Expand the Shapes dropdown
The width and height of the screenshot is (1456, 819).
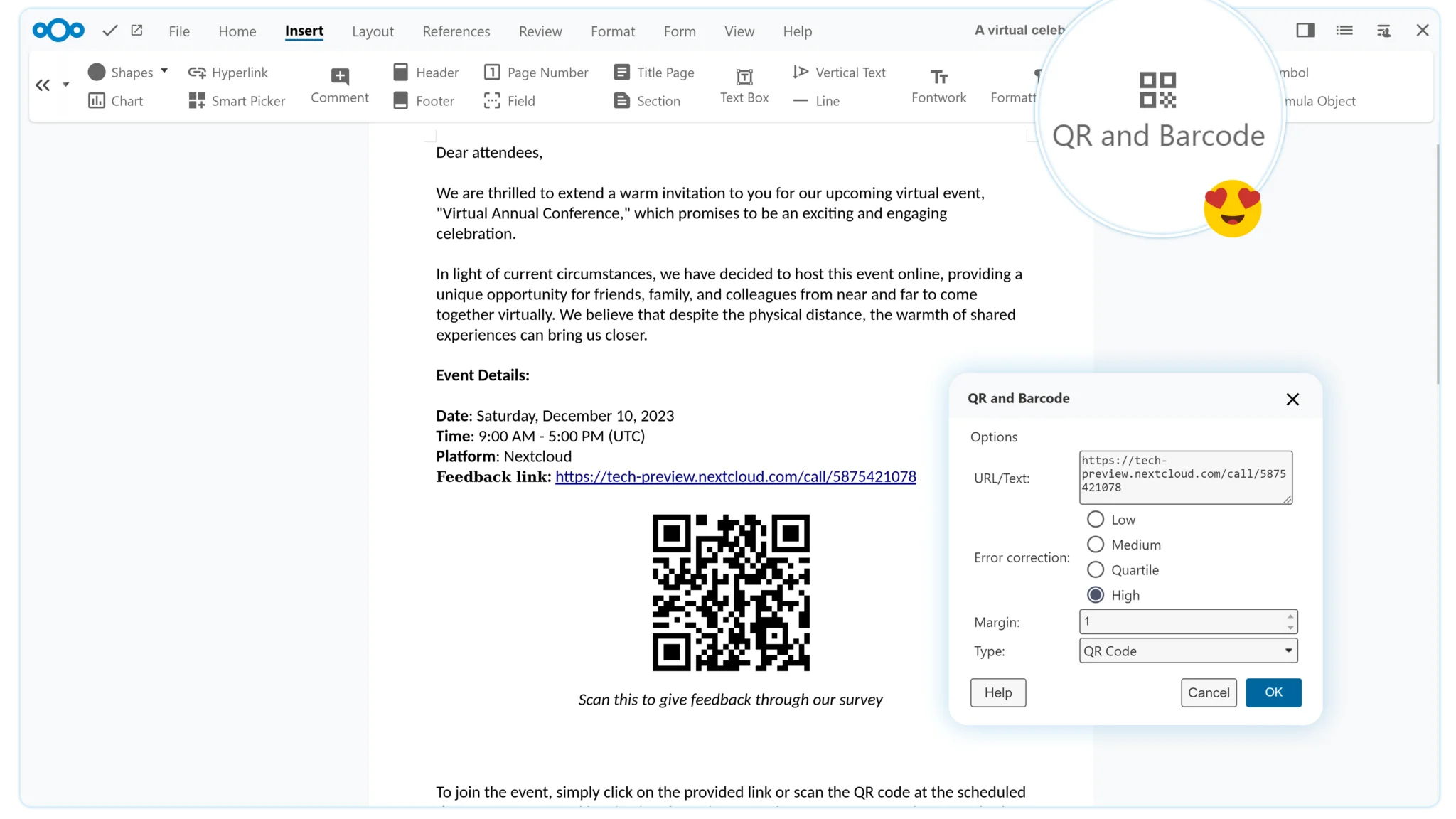[165, 70]
